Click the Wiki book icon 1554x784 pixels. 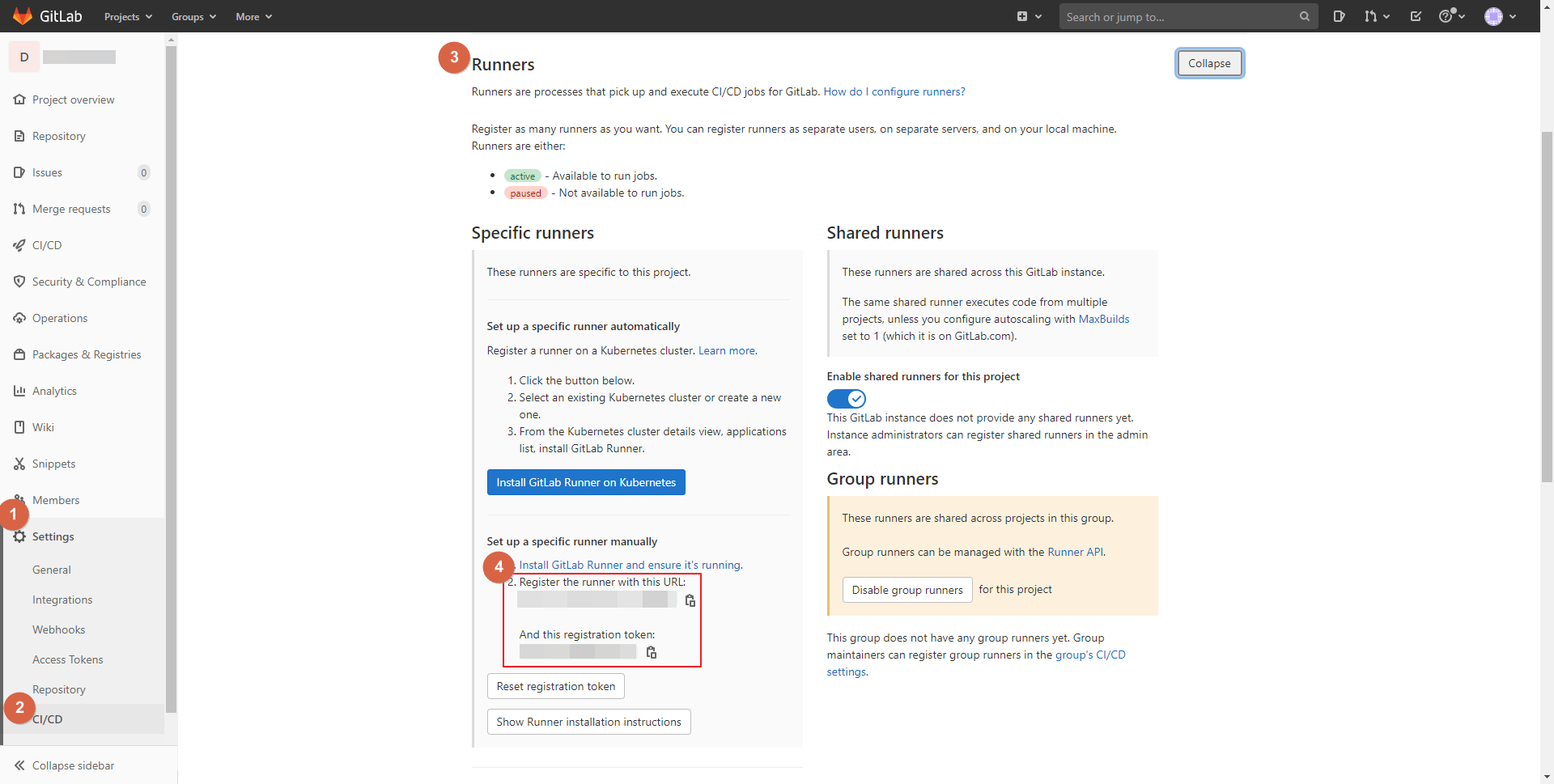click(x=19, y=427)
